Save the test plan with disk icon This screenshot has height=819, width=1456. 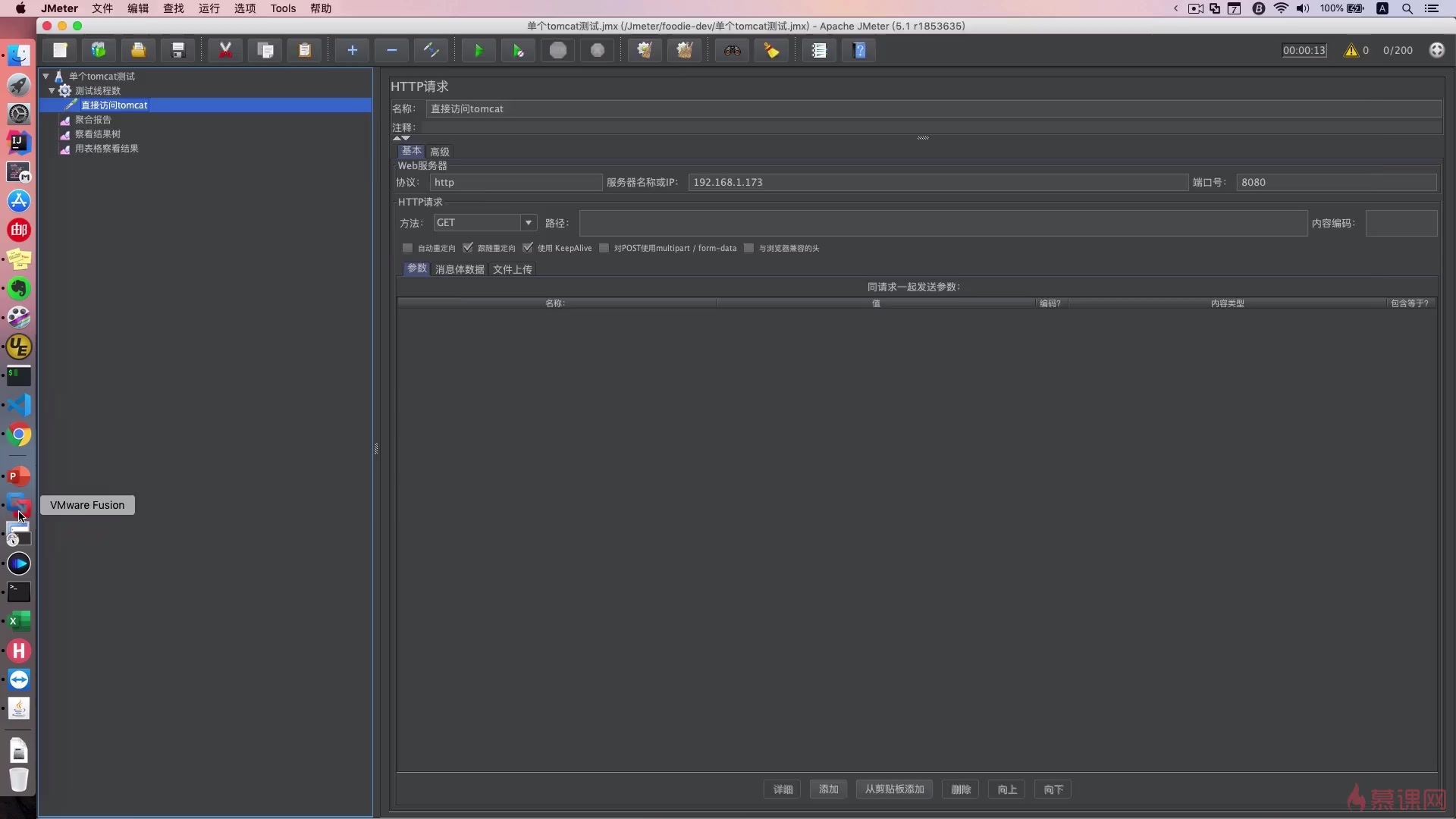point(178,50)
